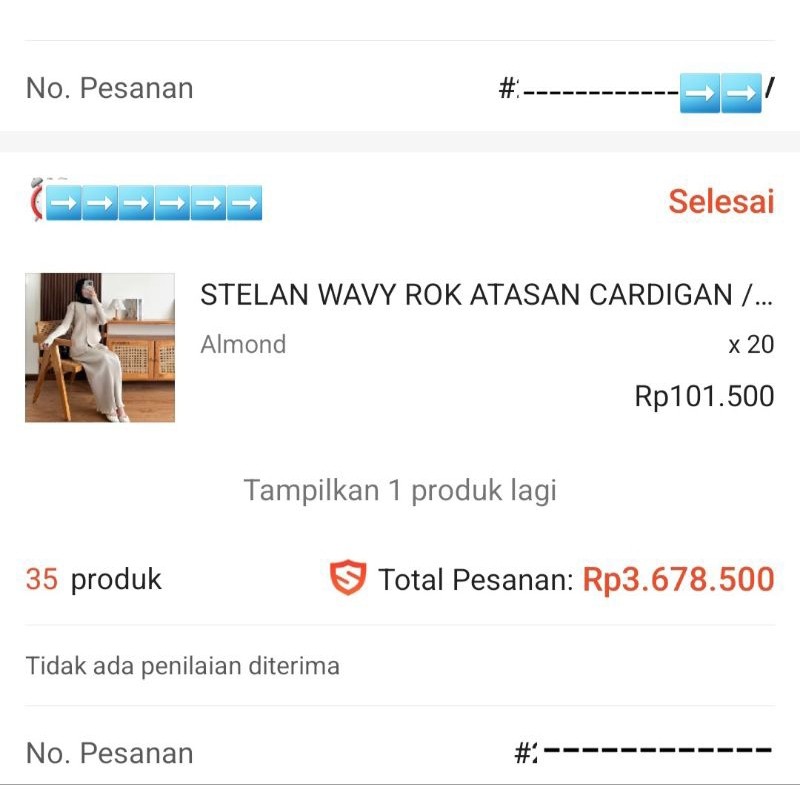The width and height of the screenshot is (800, 800).
Task: Open the No. Pesanan section at the bottom
Action: tap(108, 752)
